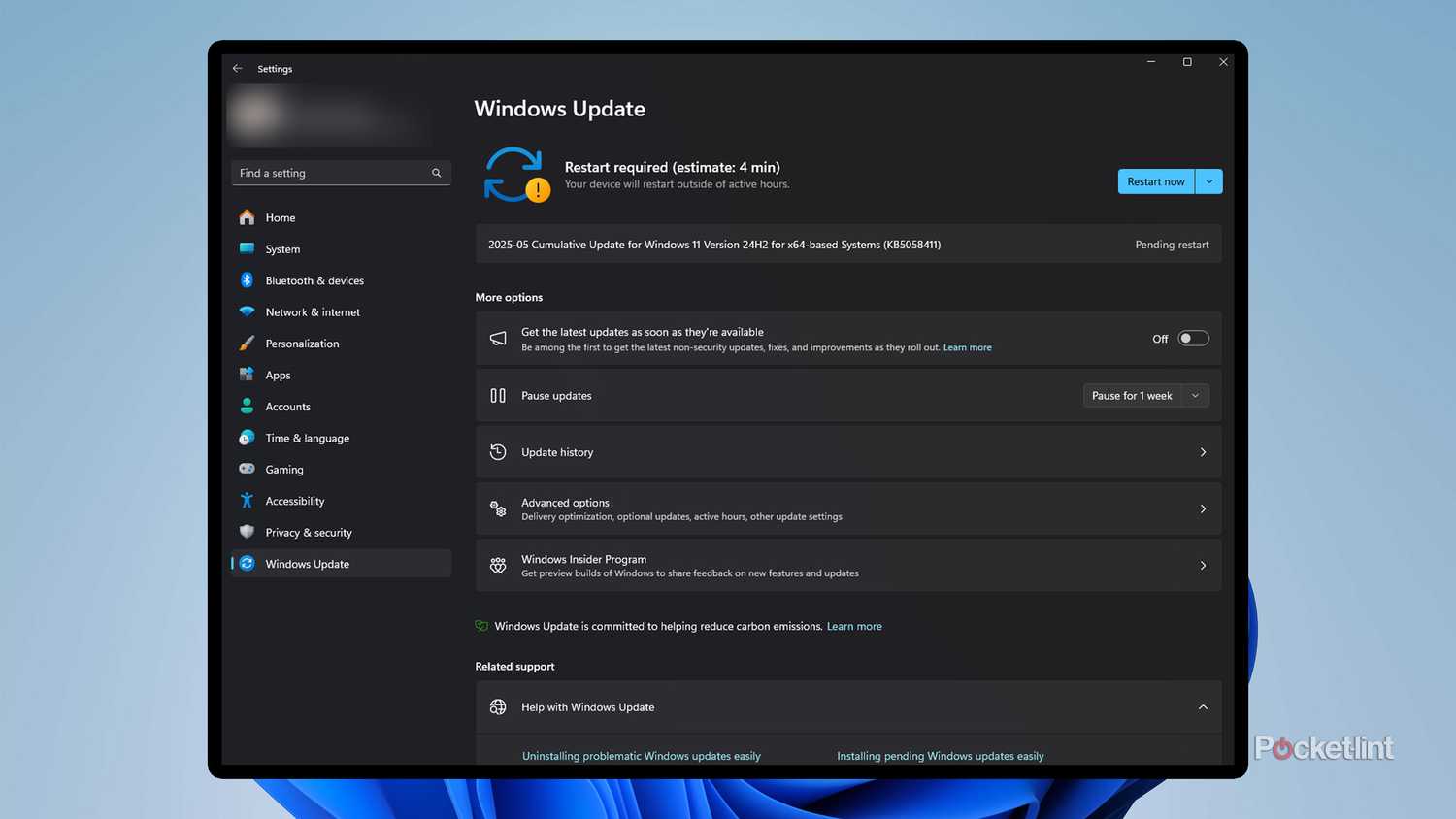Click the Network & internet globe icon
This screenshot has width=1456, height=819.
(x=247, y=311)
